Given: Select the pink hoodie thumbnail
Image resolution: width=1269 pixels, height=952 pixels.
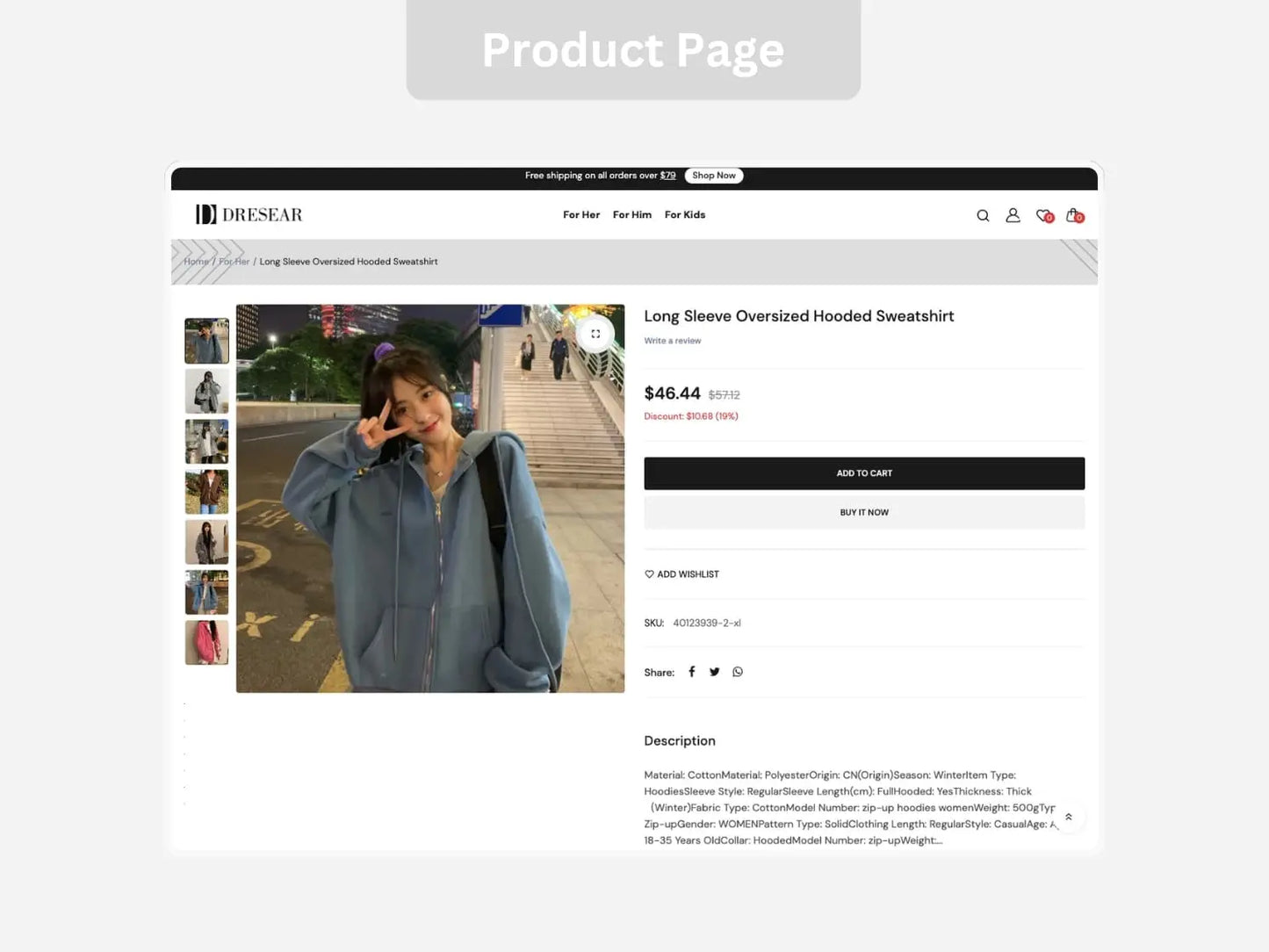Looking at the screenshot, I should [x=206, y=643].
